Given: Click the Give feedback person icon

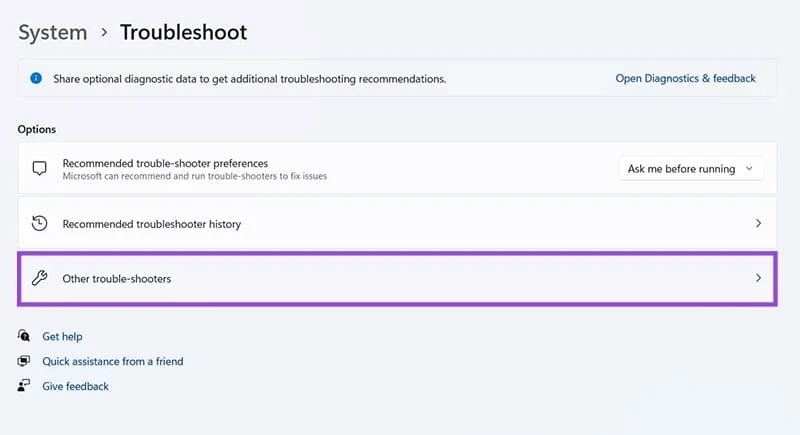Looking at the screenshot, I should click(x=24, y=386).
